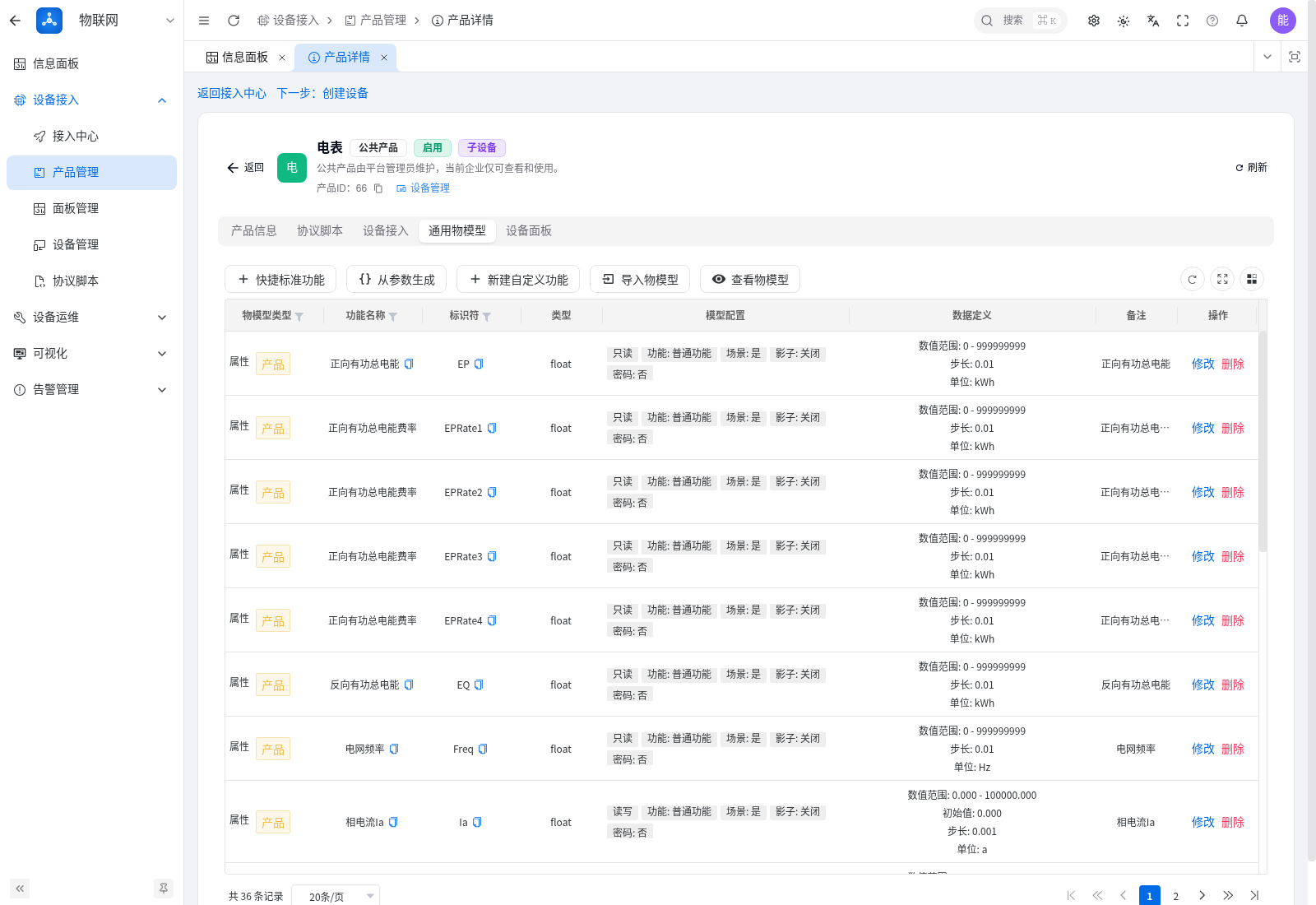Viewport: 1316px width, 905px height.
Task: Pin the sidebar with the pin icon
Action: pos(164,889)
